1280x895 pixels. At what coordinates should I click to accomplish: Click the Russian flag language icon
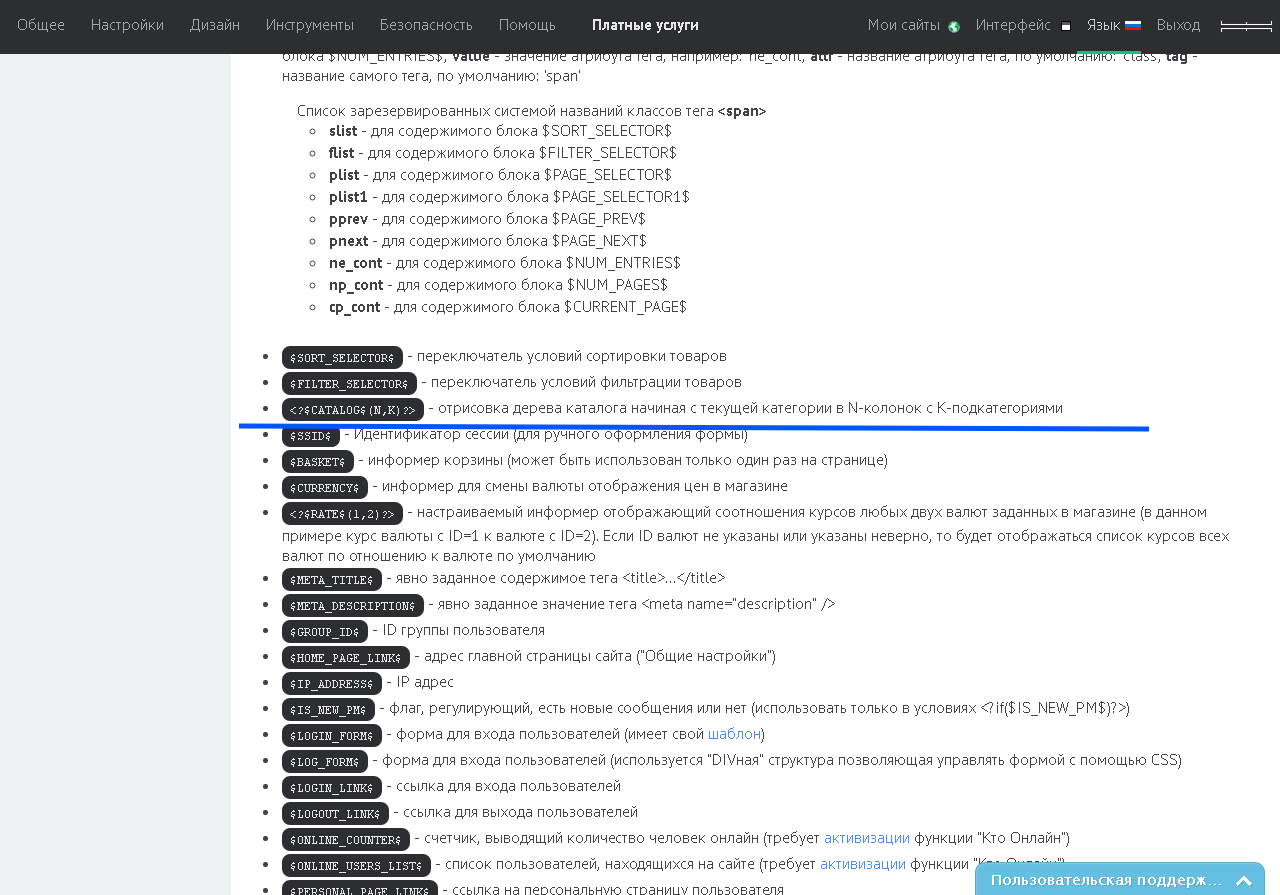(x=1133, y=26)
